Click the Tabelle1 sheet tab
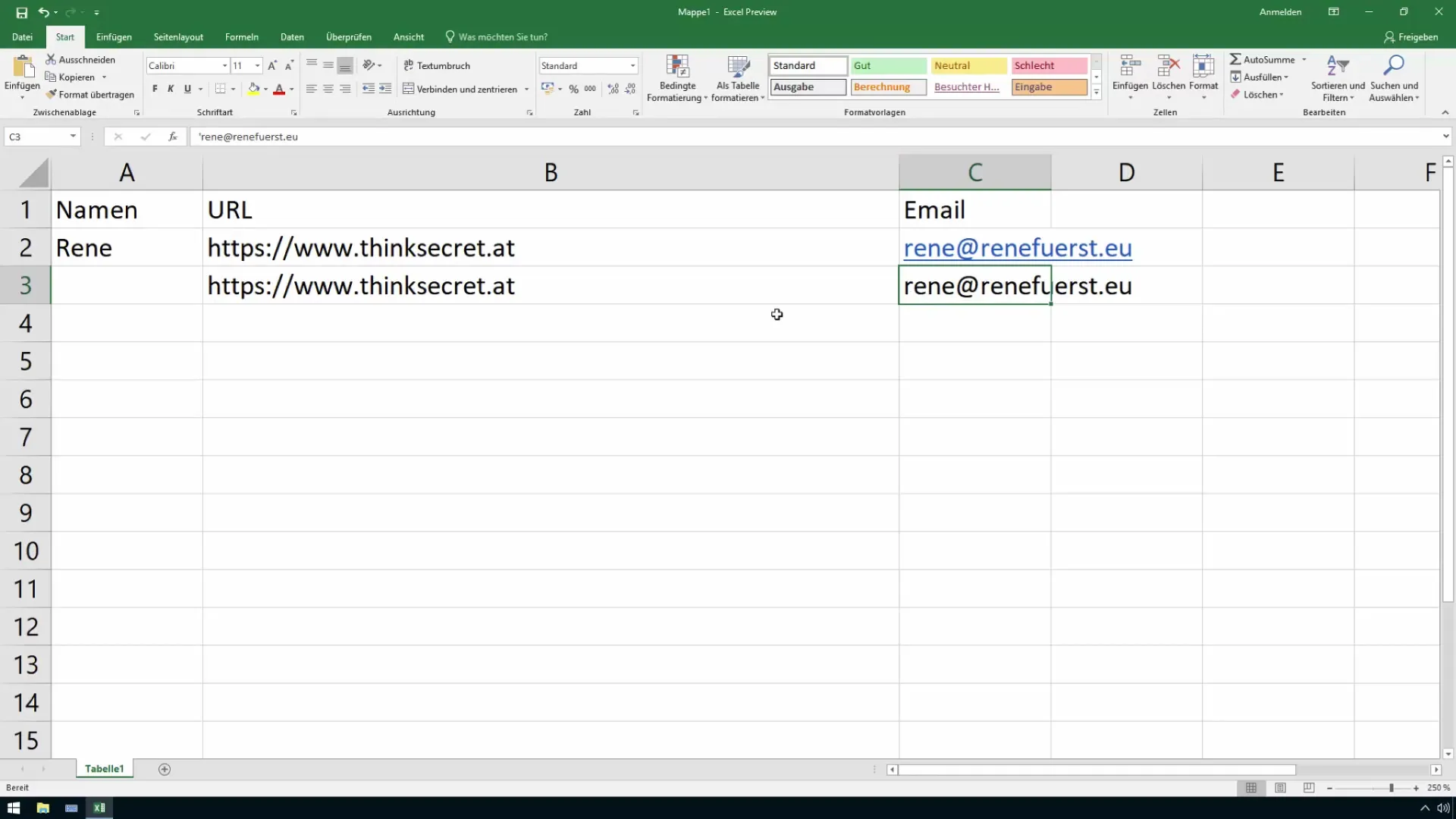Viewport: 1456px width, 819px height. click(x=105, y=769)
